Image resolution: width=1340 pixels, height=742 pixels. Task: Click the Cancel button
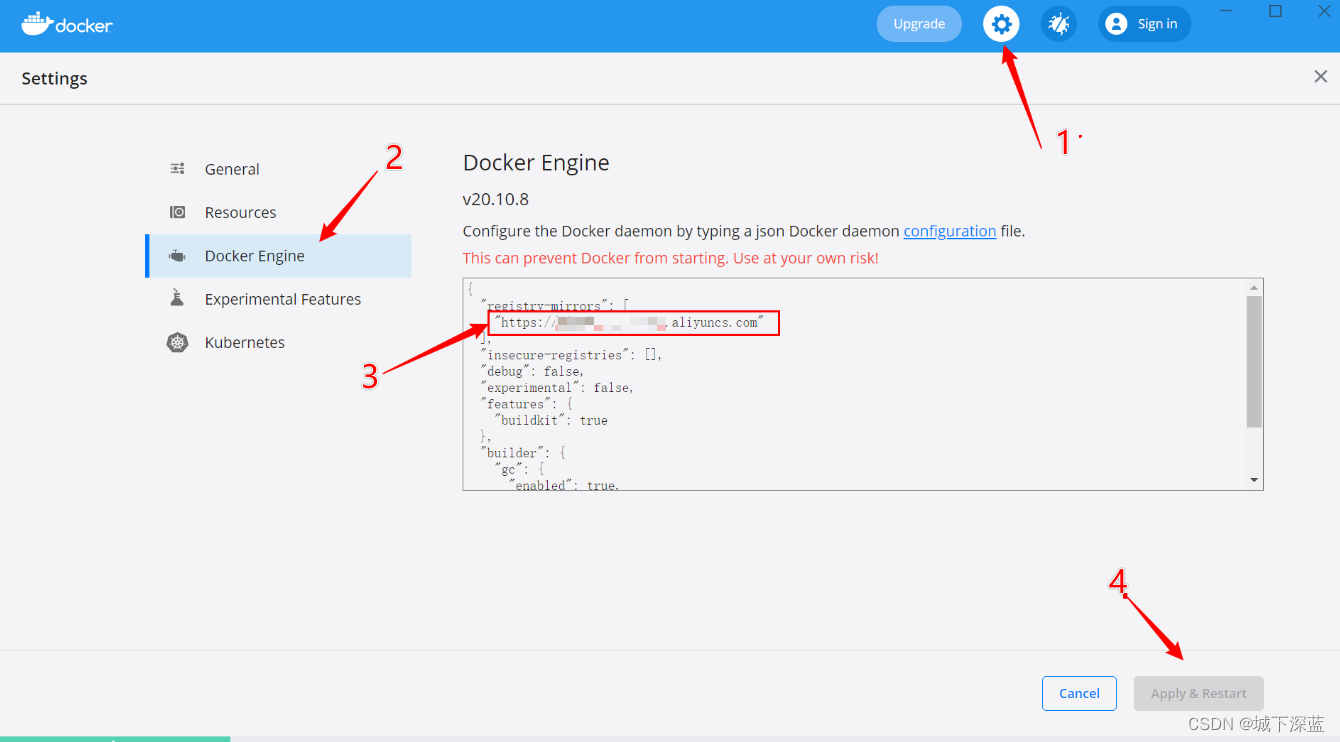(x=1079, y=693)
